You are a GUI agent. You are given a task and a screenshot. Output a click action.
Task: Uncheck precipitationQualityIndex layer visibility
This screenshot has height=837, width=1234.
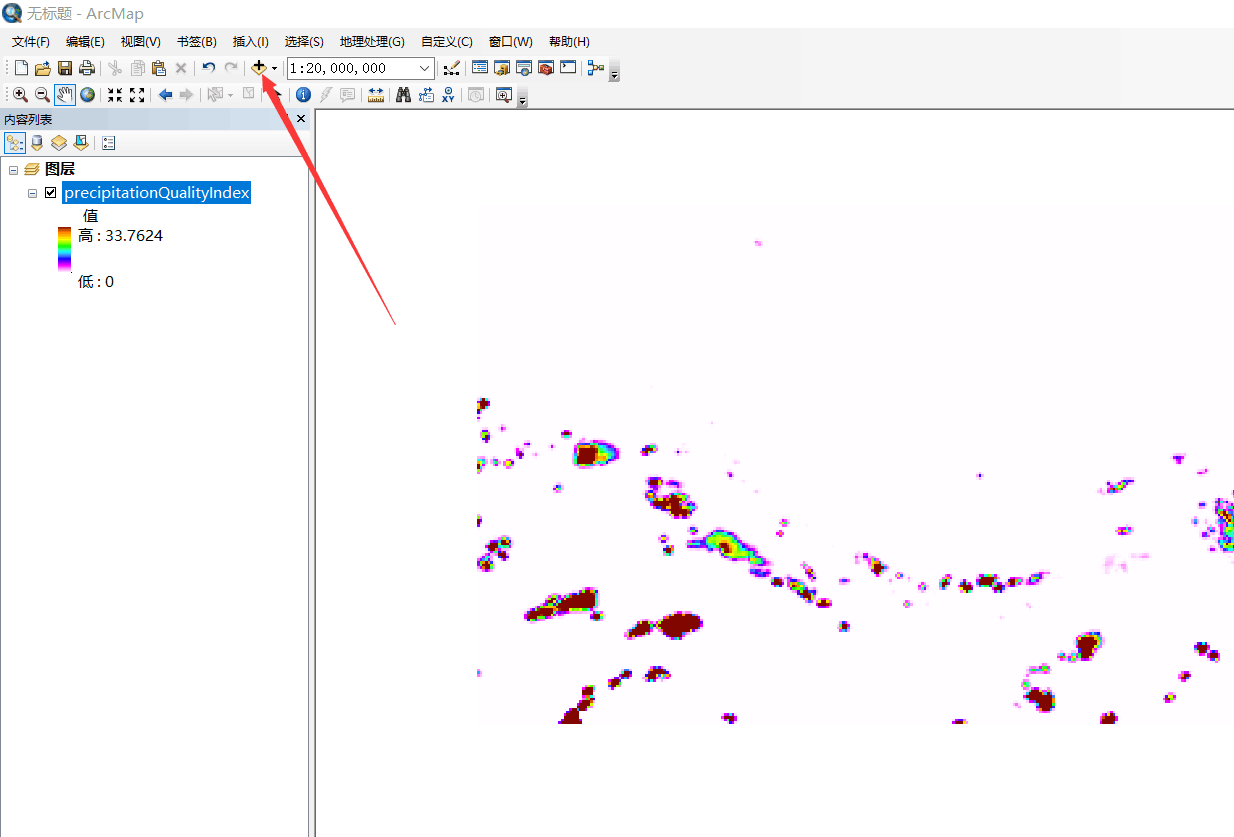pyautogui.click(x=51, y=193)
